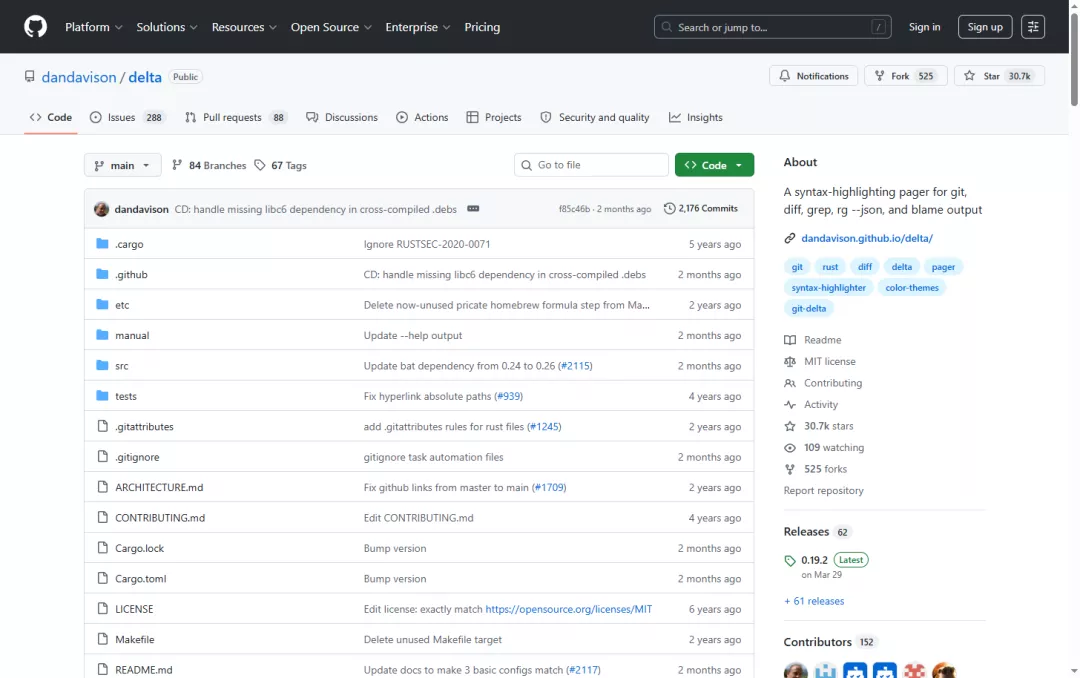View the 525 forks link
Viewport: 1080px width, 678px height.
point(816,469)
